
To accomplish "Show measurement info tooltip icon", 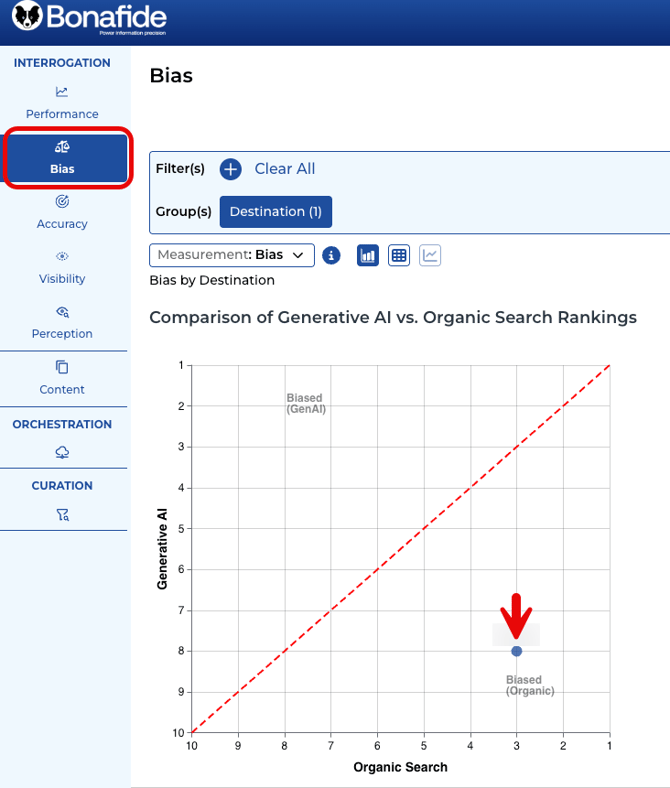I will click(x=332, y=255).
